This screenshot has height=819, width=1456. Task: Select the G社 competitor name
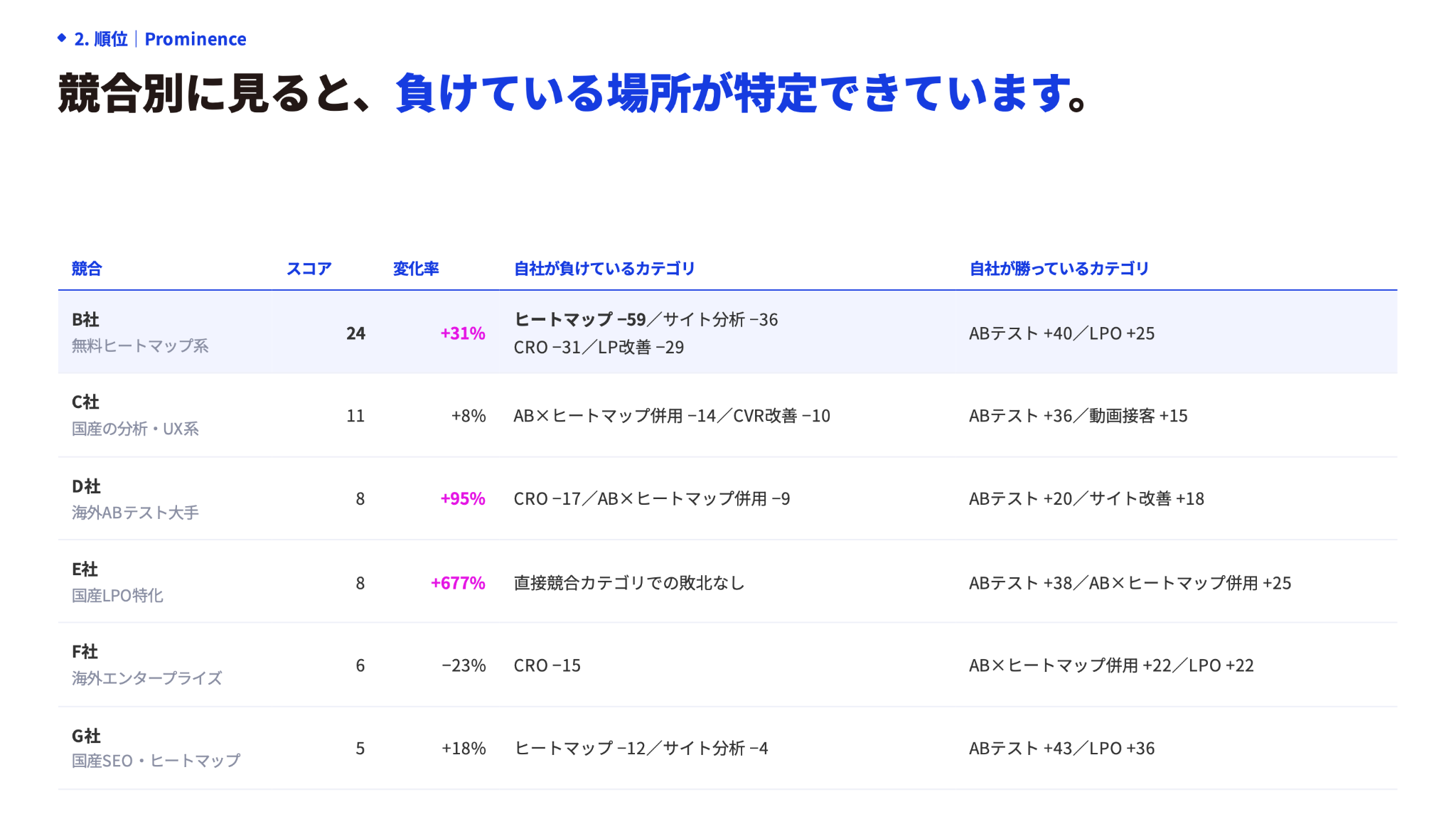pos(86,737)
